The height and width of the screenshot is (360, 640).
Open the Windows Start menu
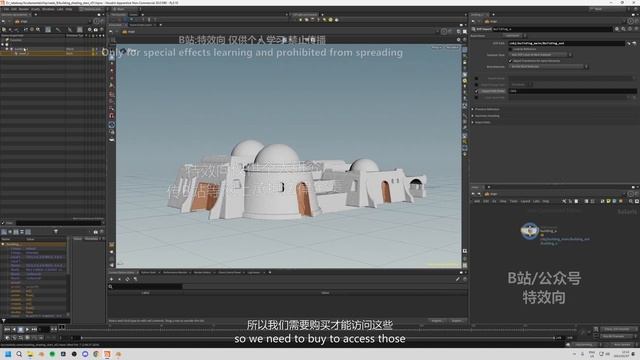[8, 354]
